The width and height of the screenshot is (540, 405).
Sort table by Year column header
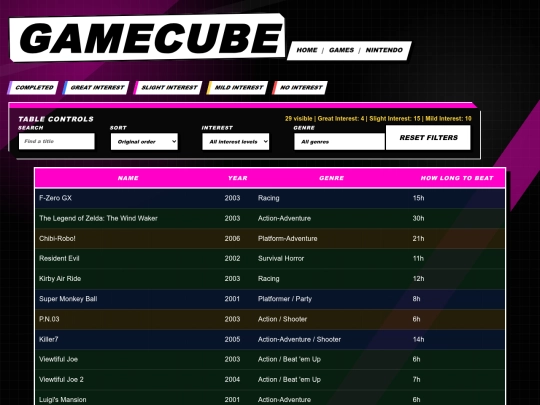point(238,178)
